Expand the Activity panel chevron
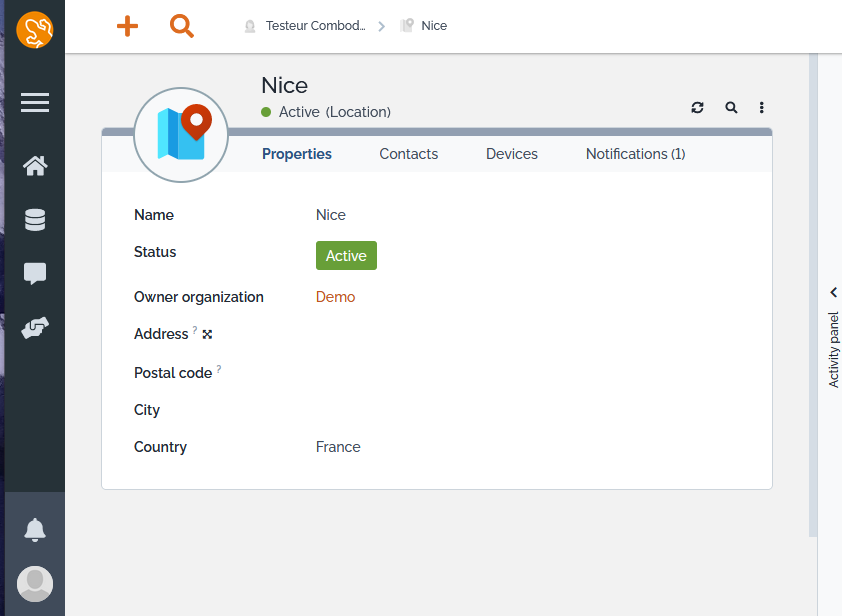This screenshot has width=842, height=616. point(833,293)
